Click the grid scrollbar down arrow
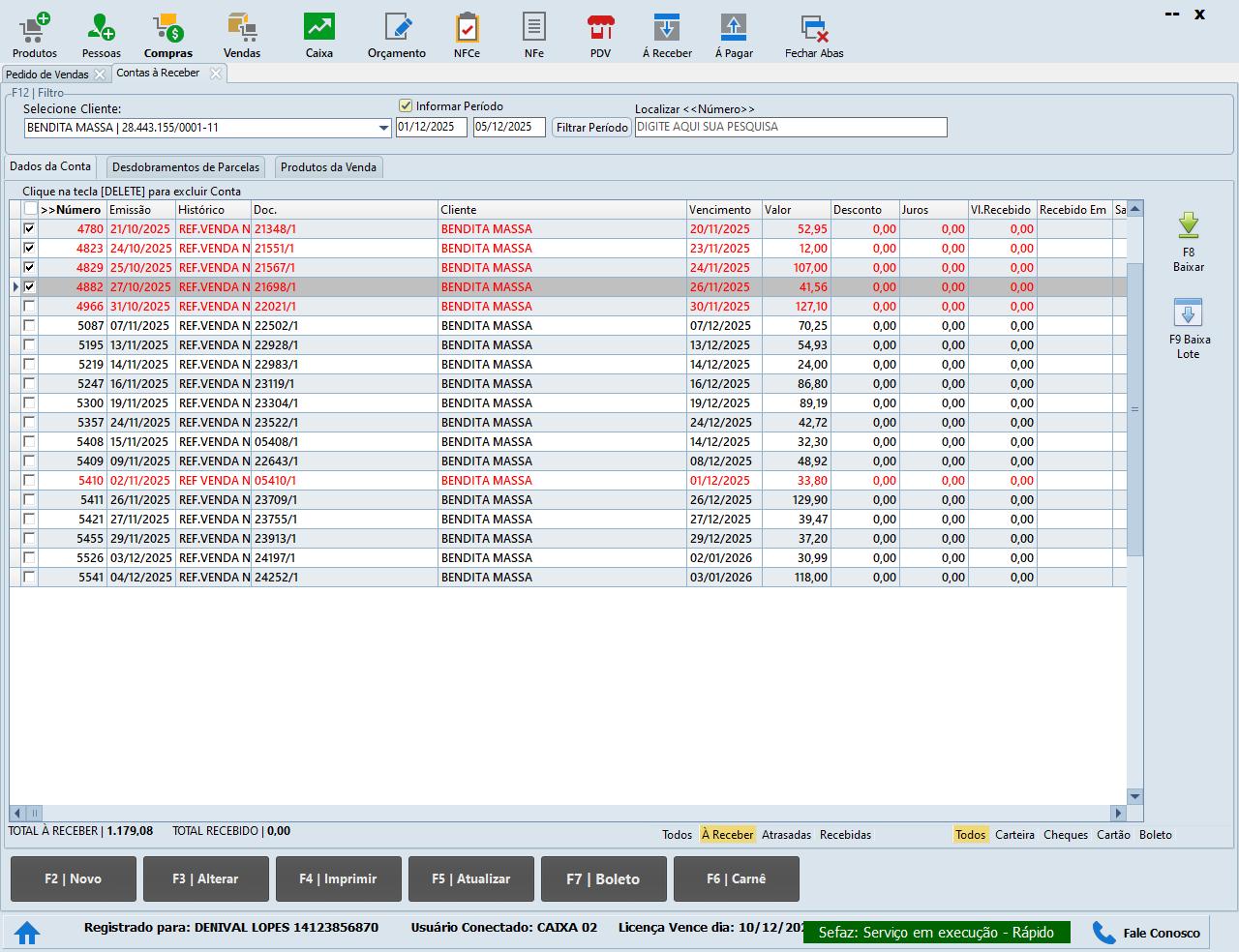Screen dimensions: 1239x952 (x=1135, y=796)
